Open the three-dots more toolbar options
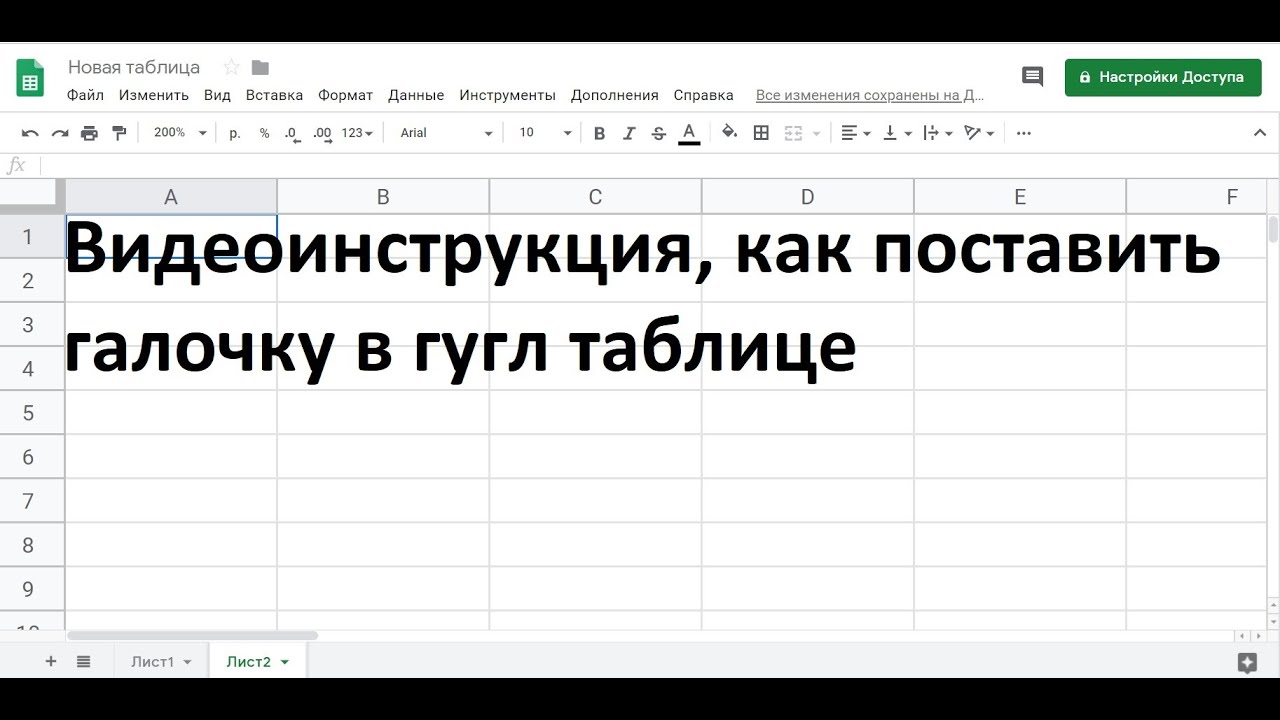 (1023, 133)
